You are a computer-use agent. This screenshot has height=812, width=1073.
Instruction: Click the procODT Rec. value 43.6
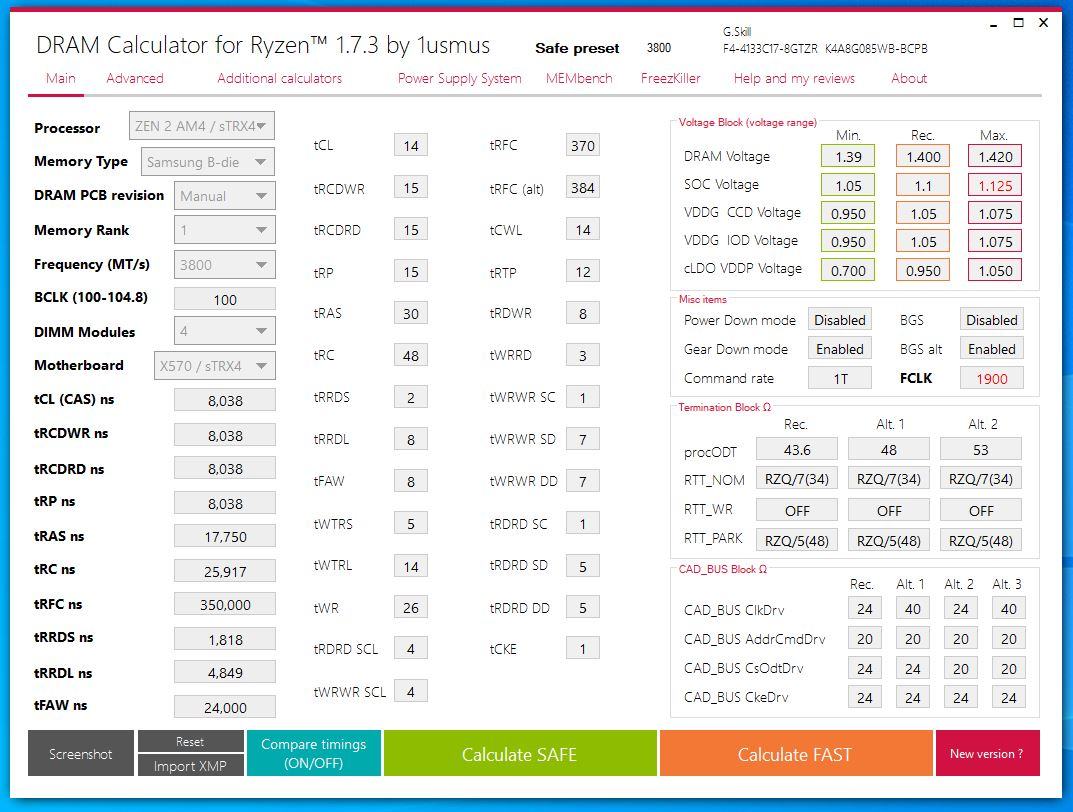pyautogui.click(x=797, y=449)
